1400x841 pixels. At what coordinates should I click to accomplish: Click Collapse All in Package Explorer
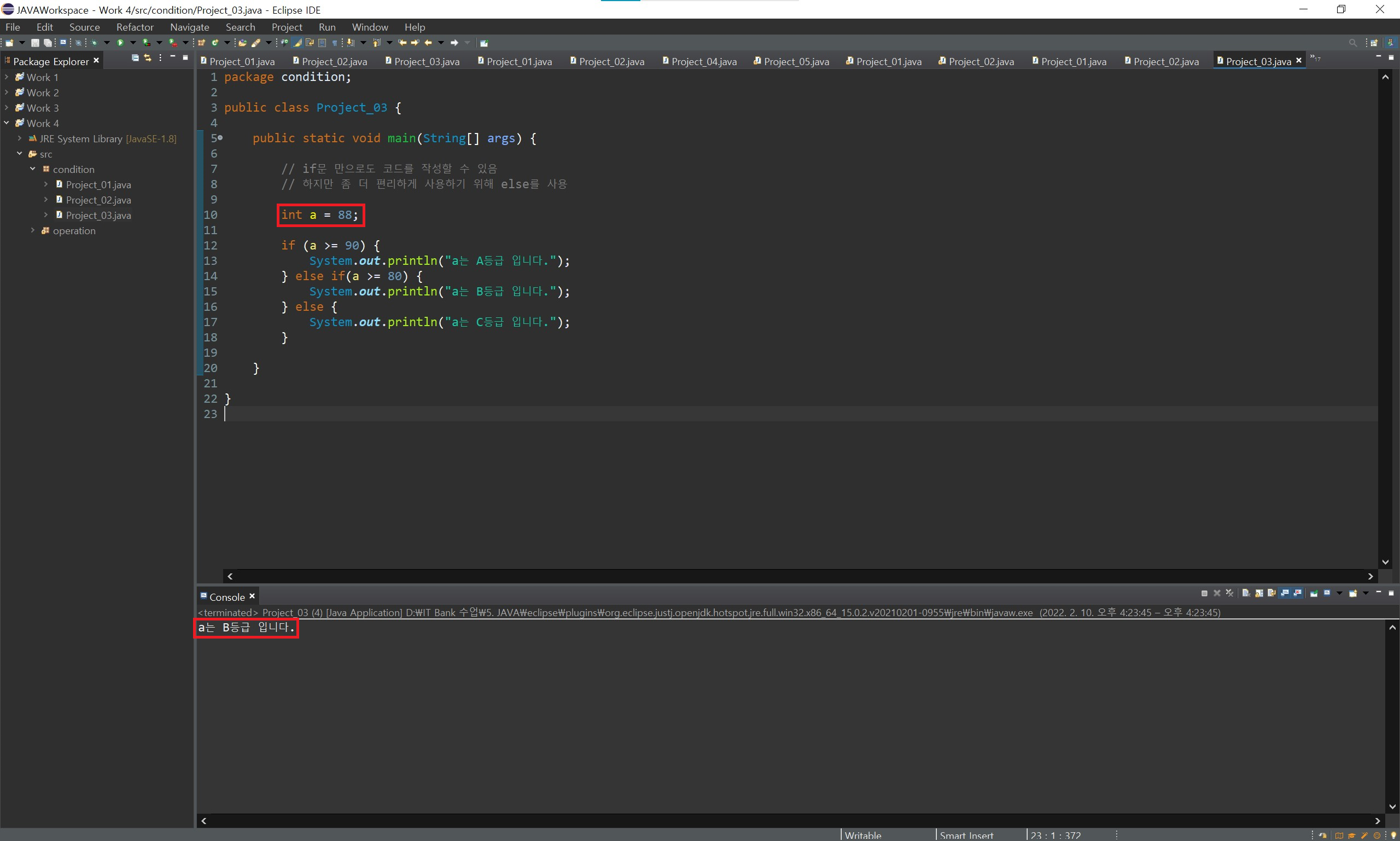(135, 58)
